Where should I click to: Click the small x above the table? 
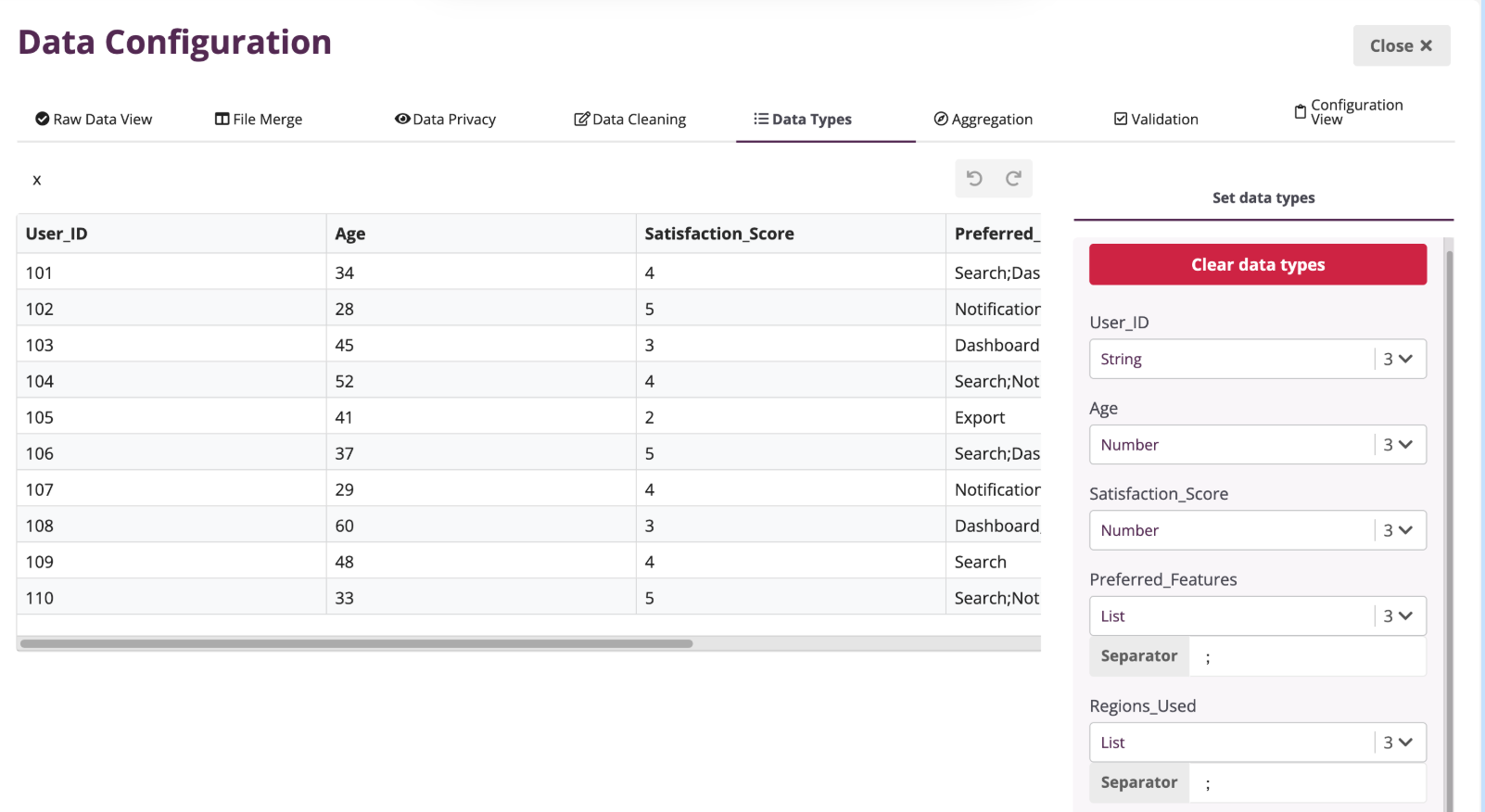tap(37, 180)
